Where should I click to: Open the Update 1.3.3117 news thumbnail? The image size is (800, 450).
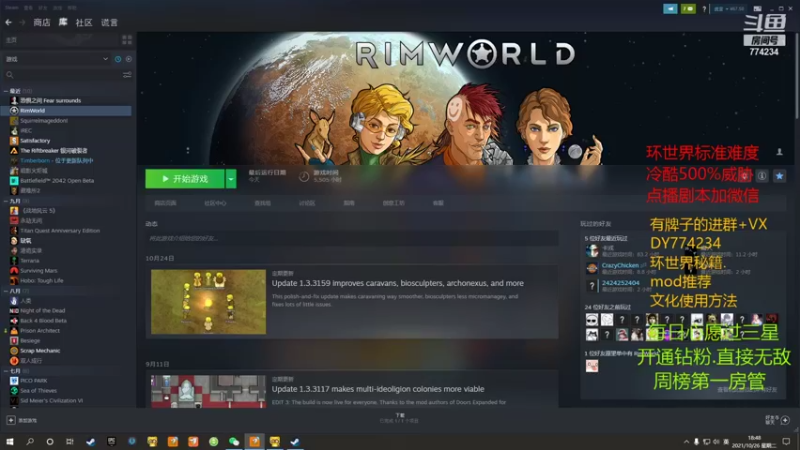click(x=208, y=391)
